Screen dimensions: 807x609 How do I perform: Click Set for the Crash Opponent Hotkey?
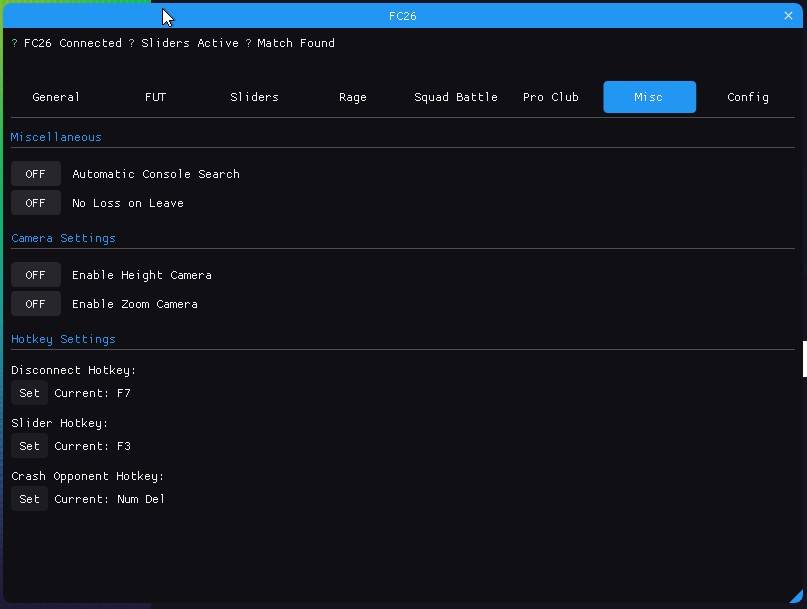click(29, 499)
